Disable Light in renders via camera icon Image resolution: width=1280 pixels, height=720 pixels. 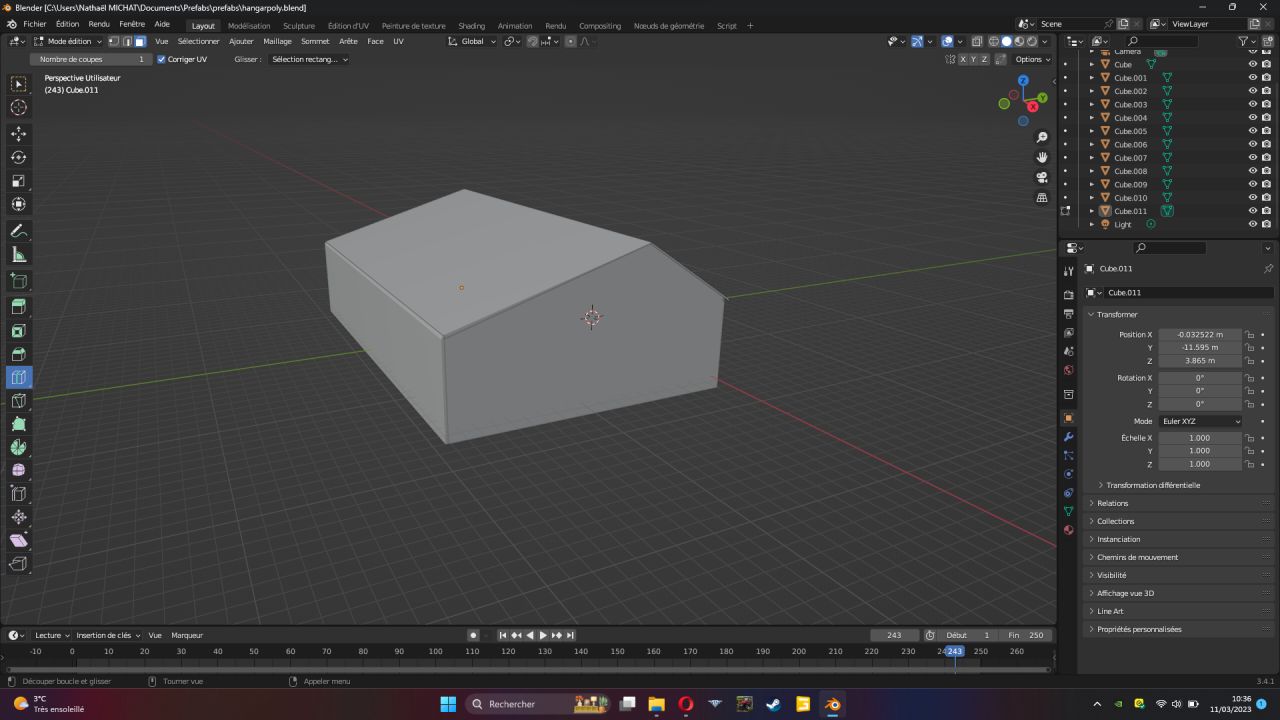point(1266,224)
